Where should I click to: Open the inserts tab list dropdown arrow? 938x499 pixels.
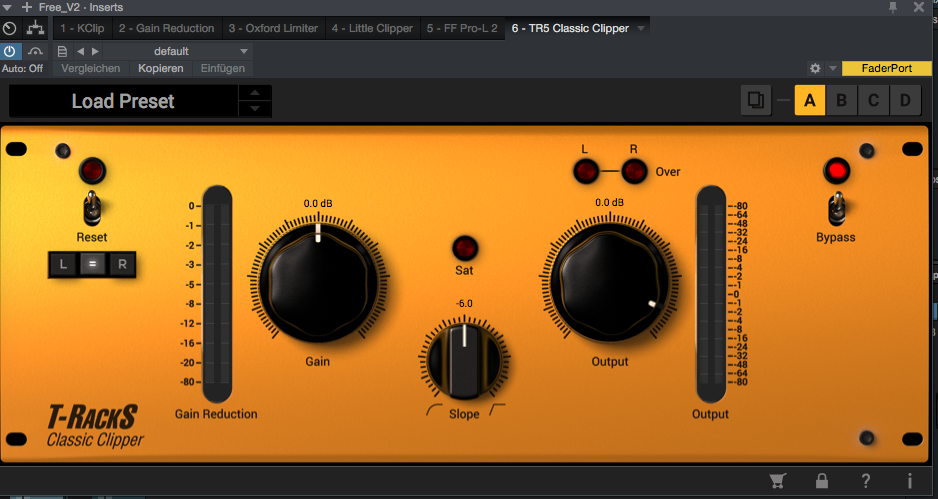point(641,28)
